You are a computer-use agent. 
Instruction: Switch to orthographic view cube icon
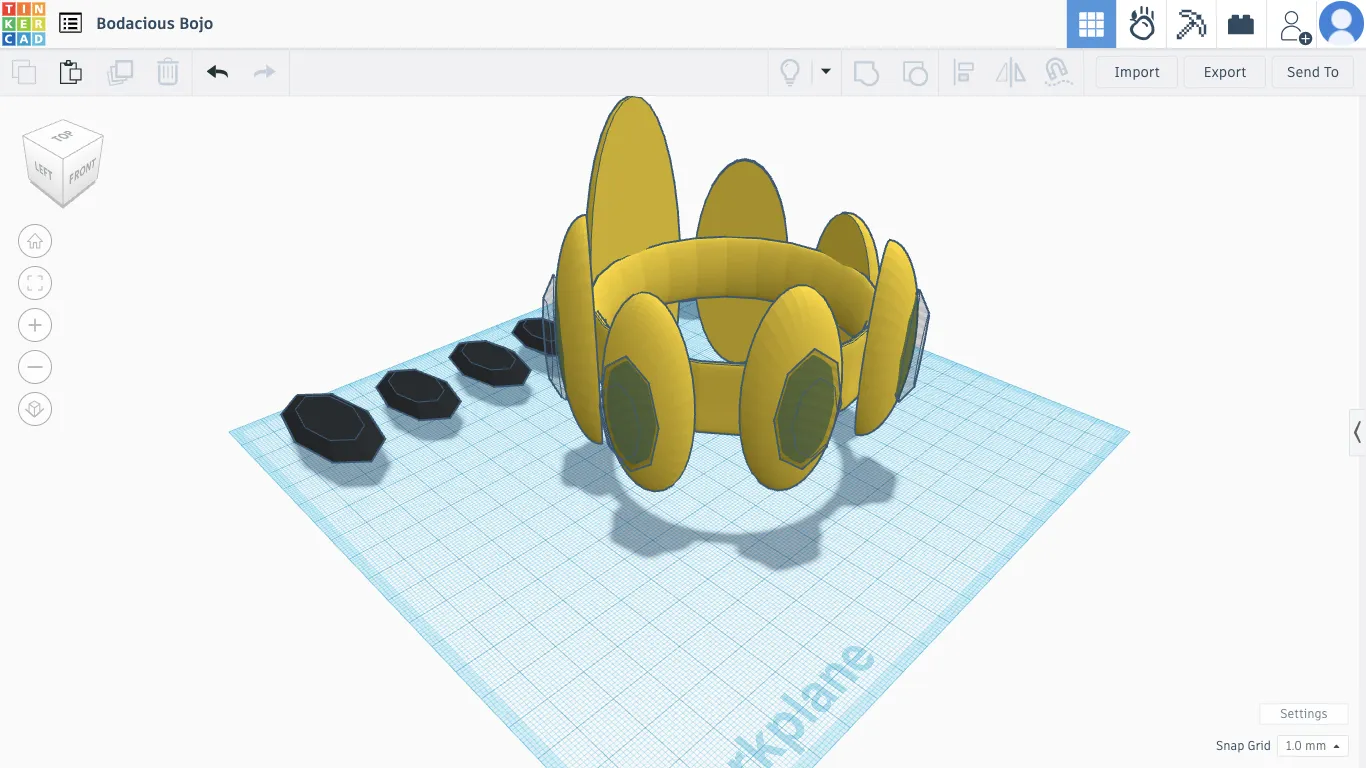[x=35, y=409]
